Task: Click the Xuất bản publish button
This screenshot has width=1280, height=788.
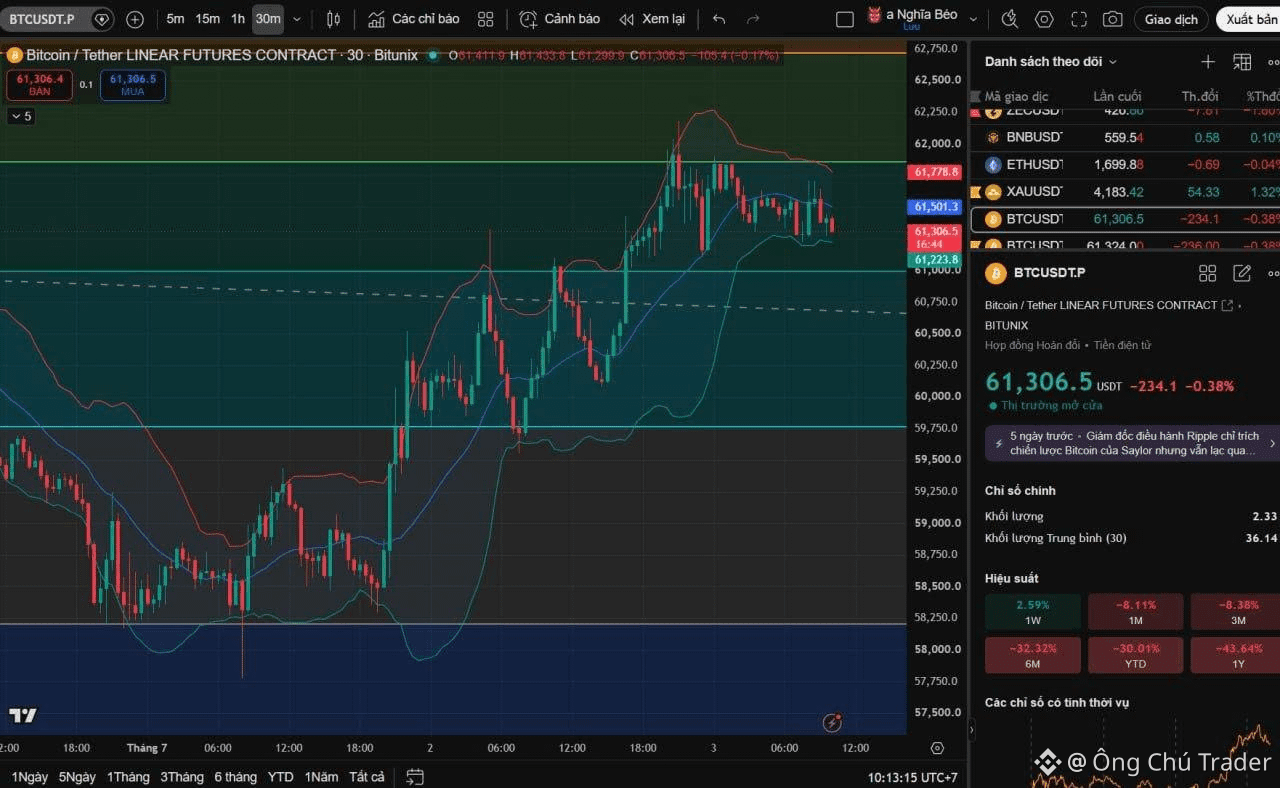Action: 1250,19
